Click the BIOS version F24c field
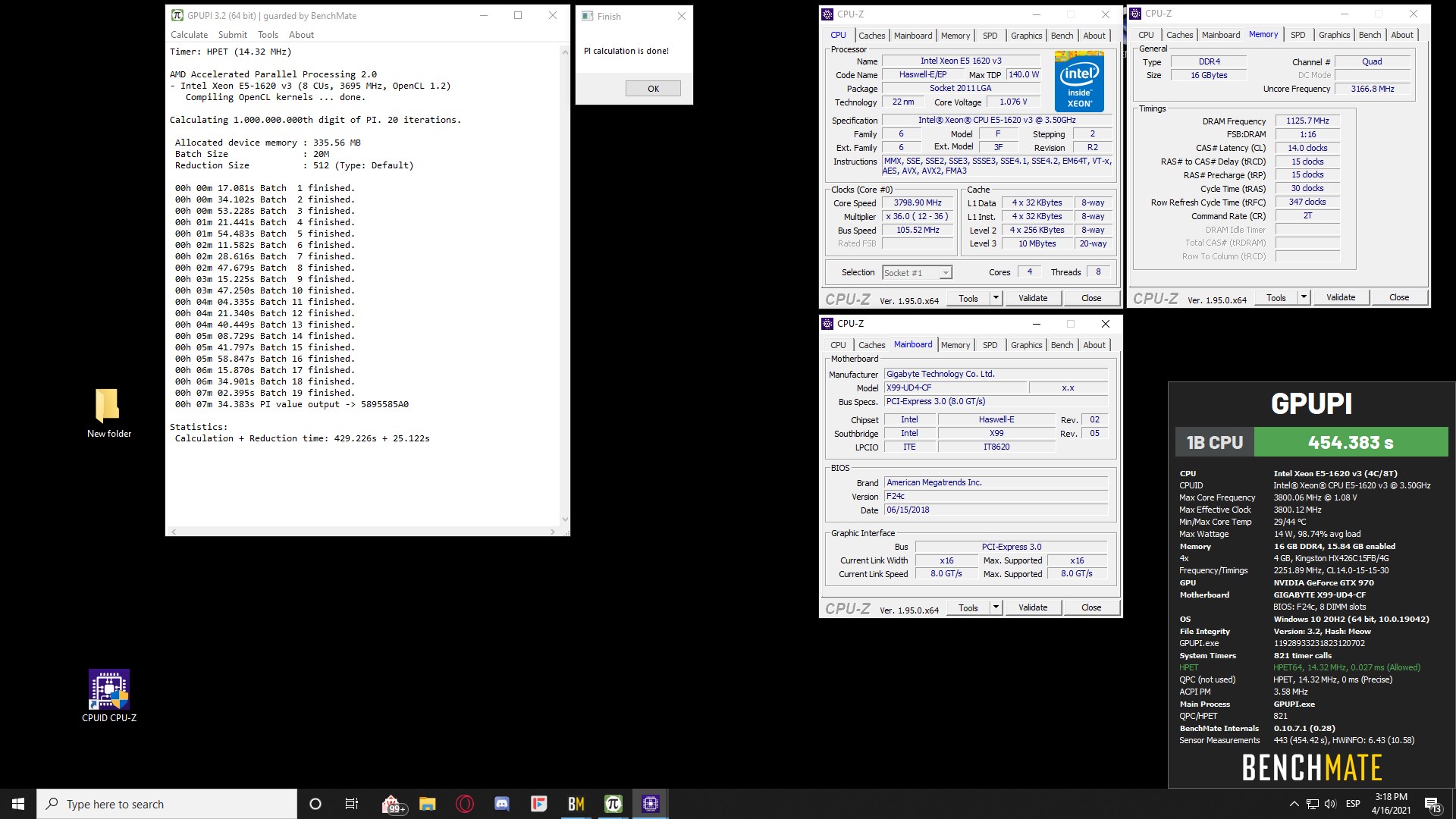This screenshot has height=819, width=1456. [996, 496]
